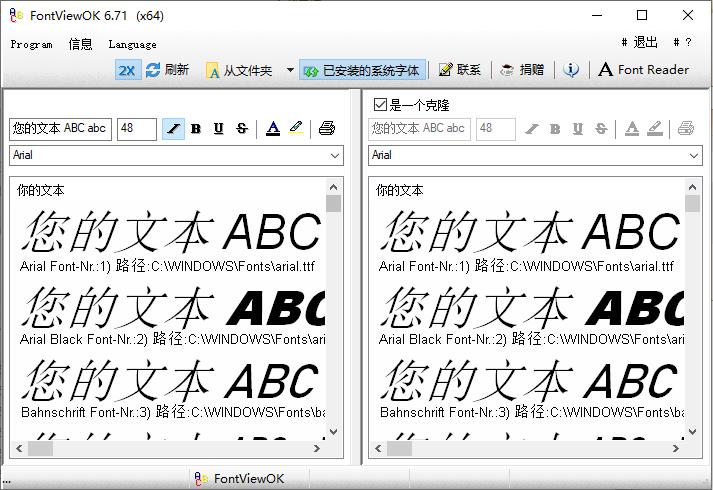The height and width of the screenshot is (490, 713).
Task: Click the print icon in left pane
Action: (326, 129)
